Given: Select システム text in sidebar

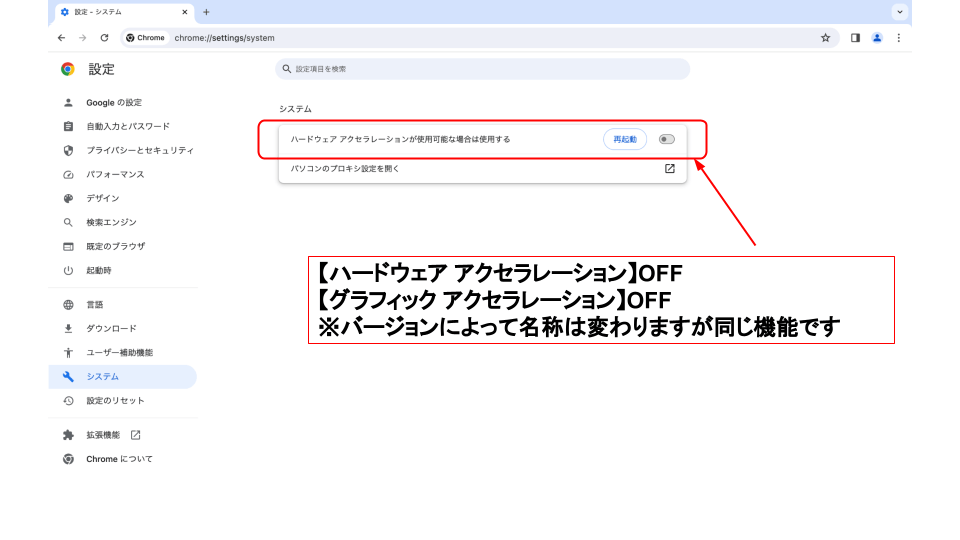Looking at the screenshot, I should (x=103, y=377).
